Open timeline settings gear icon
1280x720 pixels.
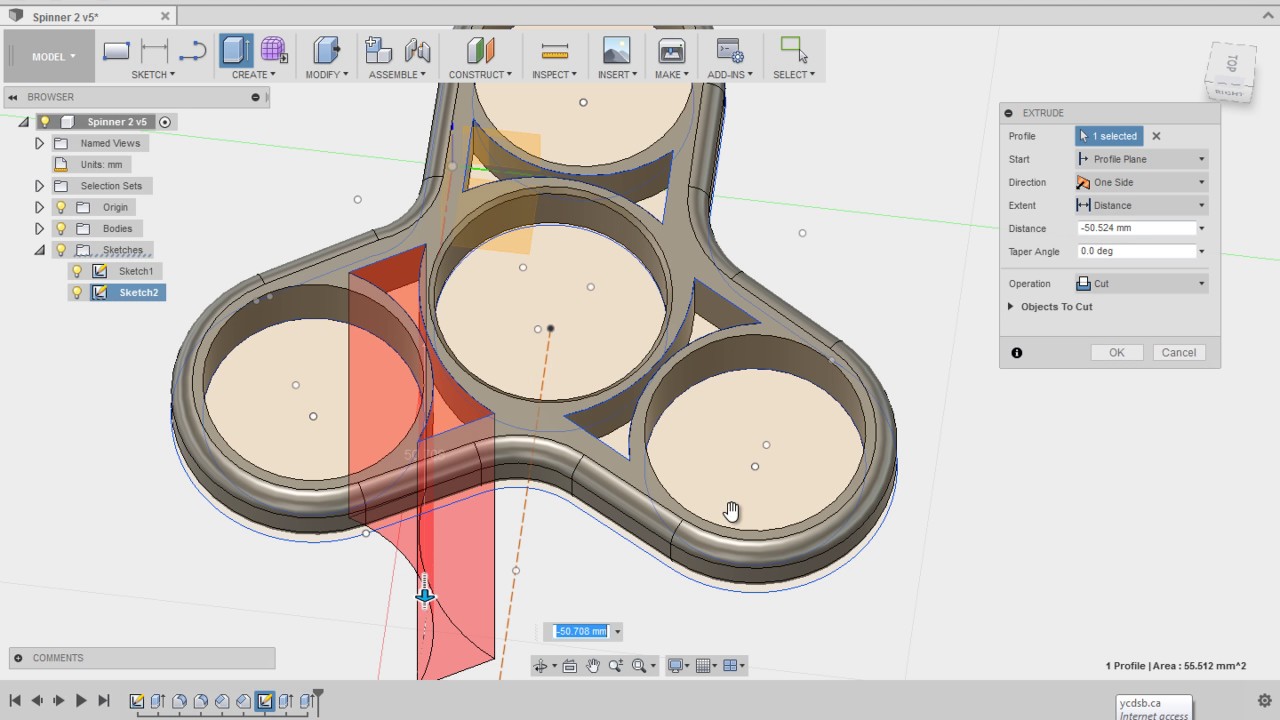[1264, 701]
